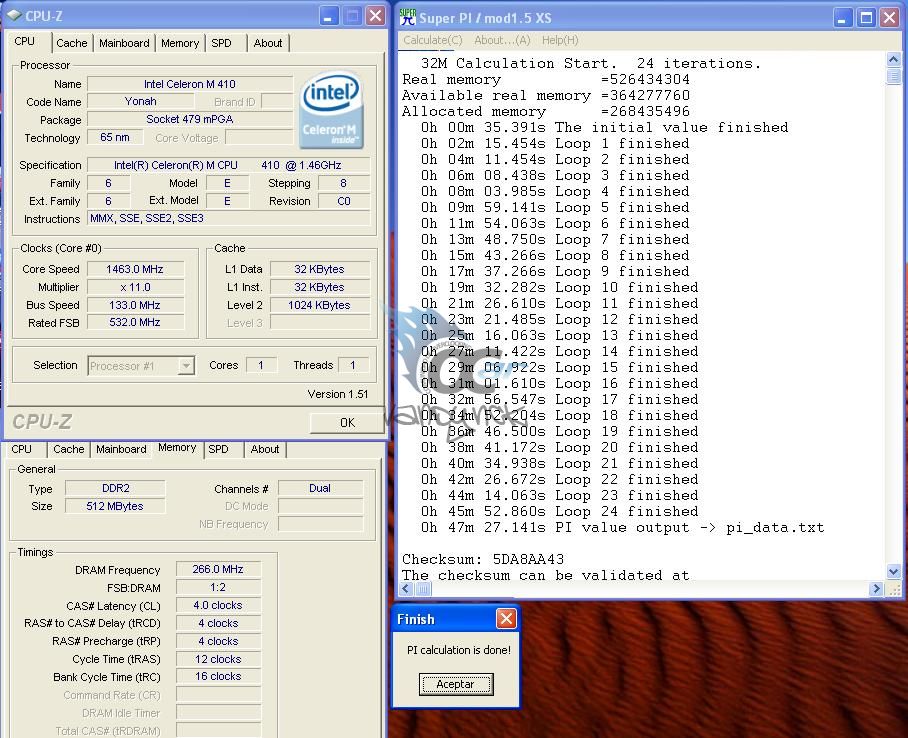This screenshot has width=908, height=738.
Task: Click the Super PI title bar icon
Action: tap(408, 17)
